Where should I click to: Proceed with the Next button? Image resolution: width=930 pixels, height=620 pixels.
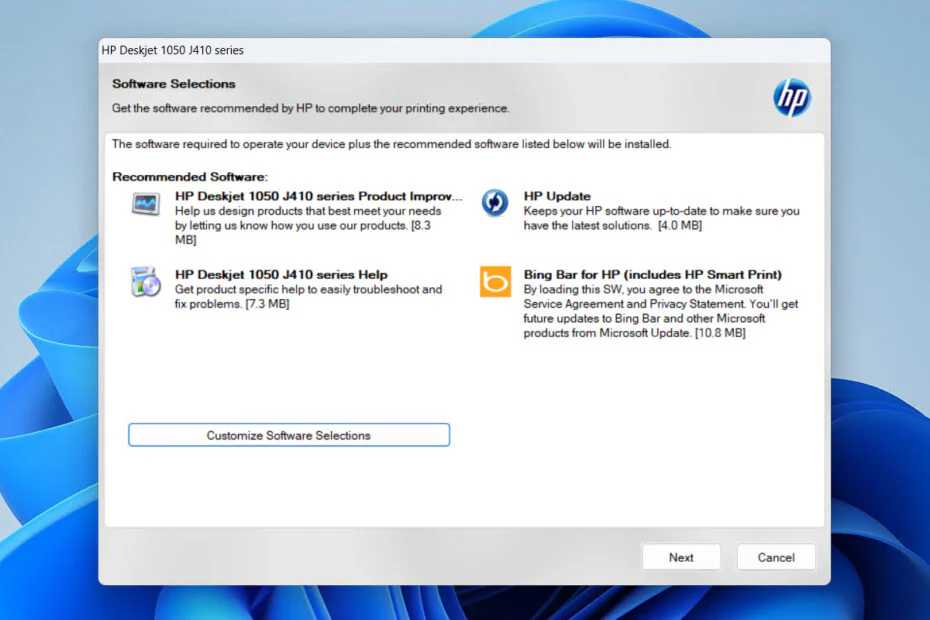(x=681, y=557)
